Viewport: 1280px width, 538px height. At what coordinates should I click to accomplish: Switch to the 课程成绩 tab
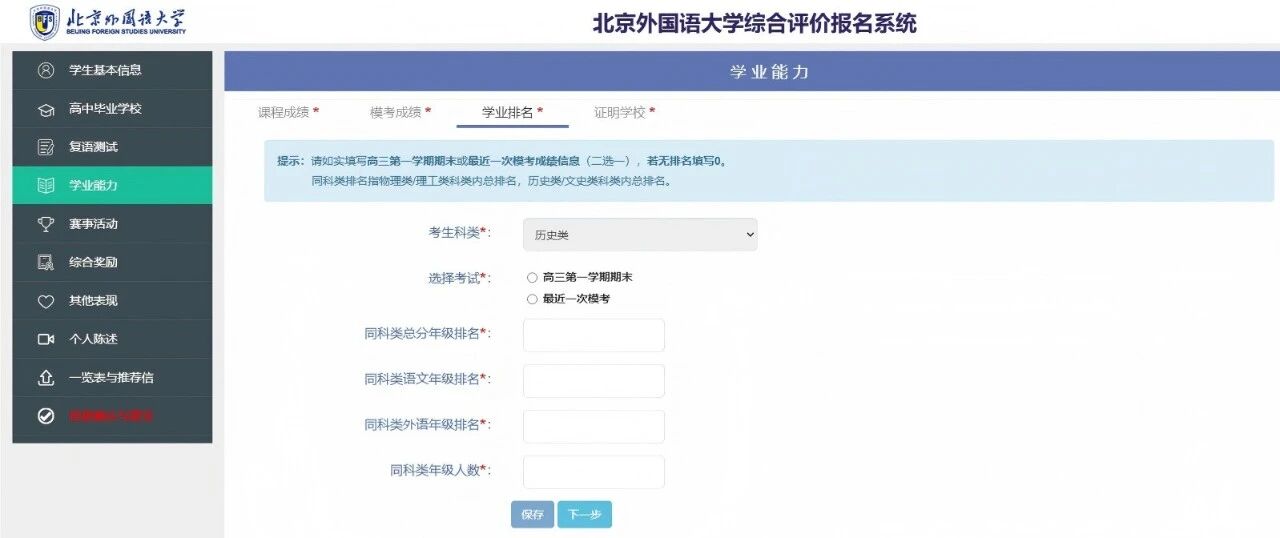pyautogui.click(x=288, y=112)
